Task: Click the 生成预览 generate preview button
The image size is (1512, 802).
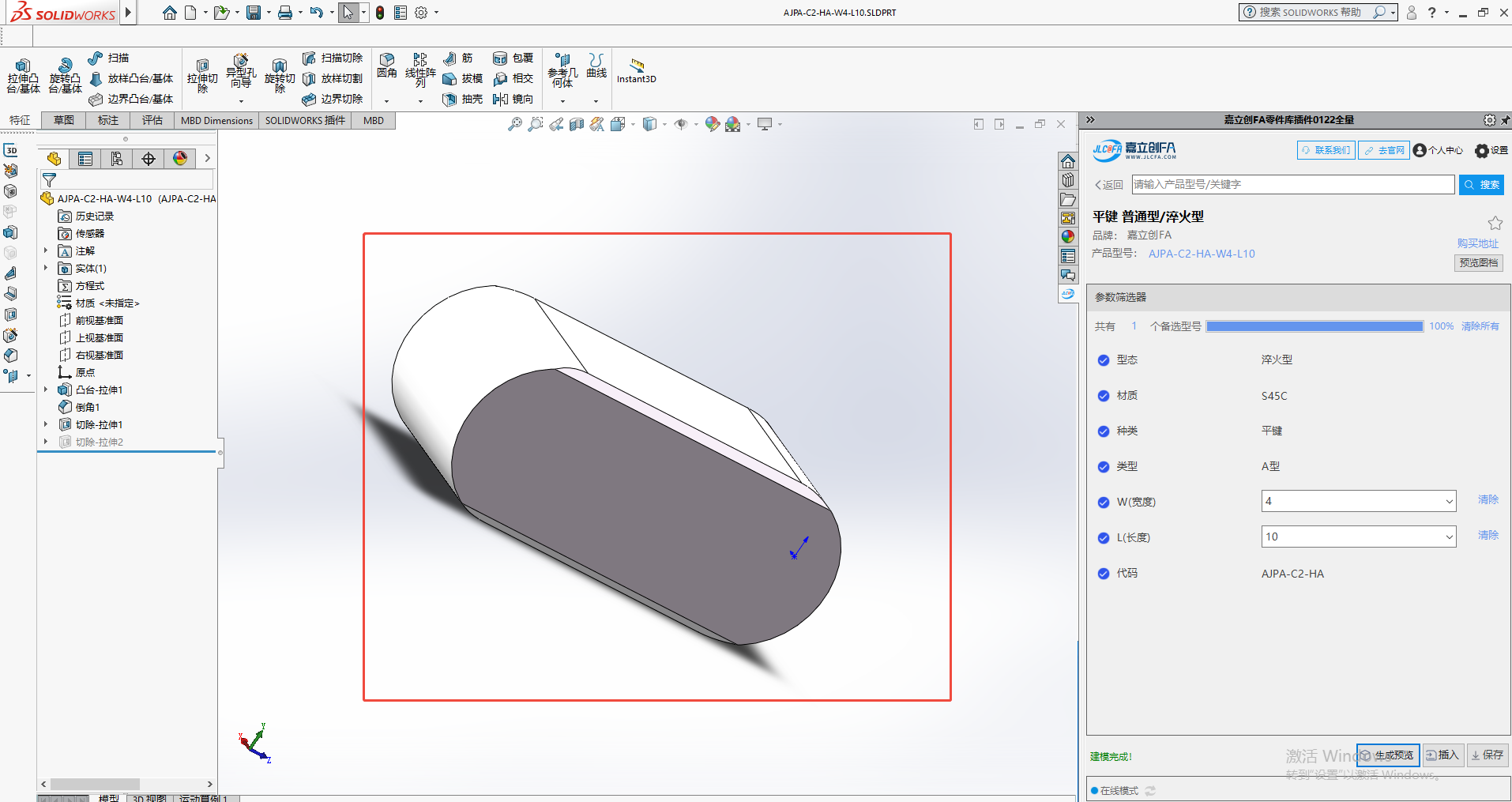Action: click(1388, 755)
